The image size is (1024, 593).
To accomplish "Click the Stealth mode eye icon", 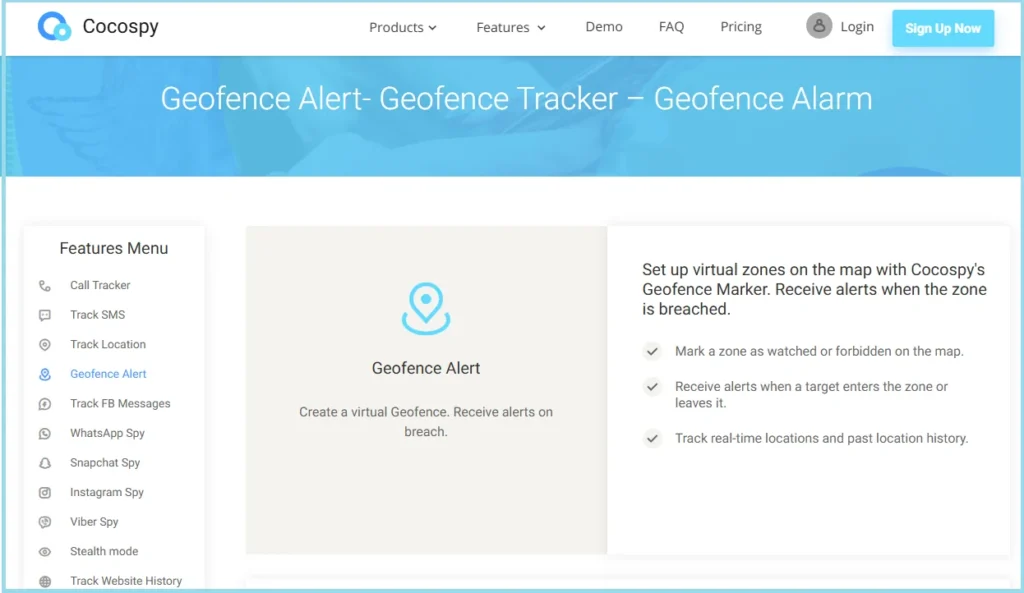I will coord(45,552).
